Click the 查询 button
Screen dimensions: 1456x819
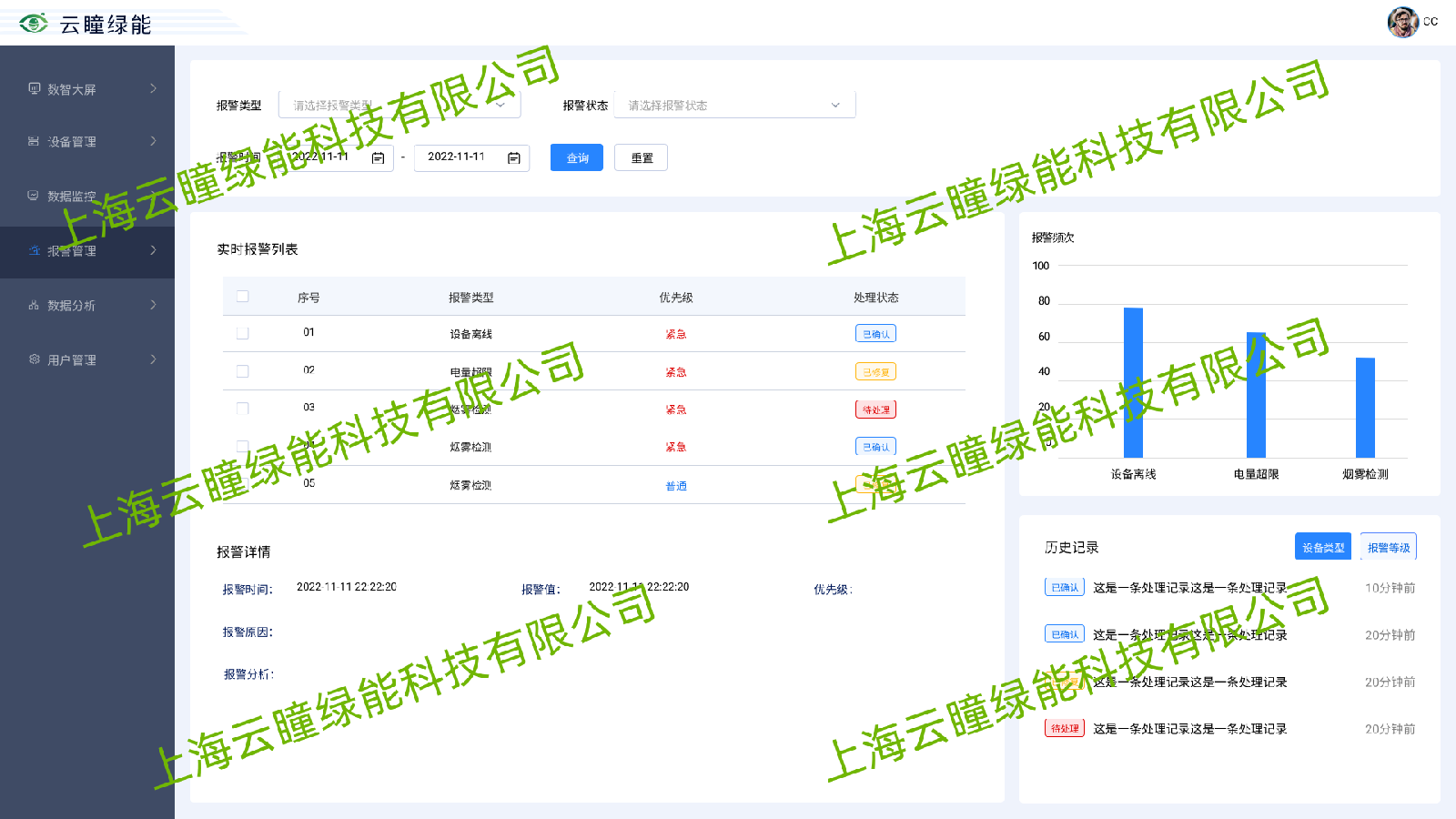577,157
